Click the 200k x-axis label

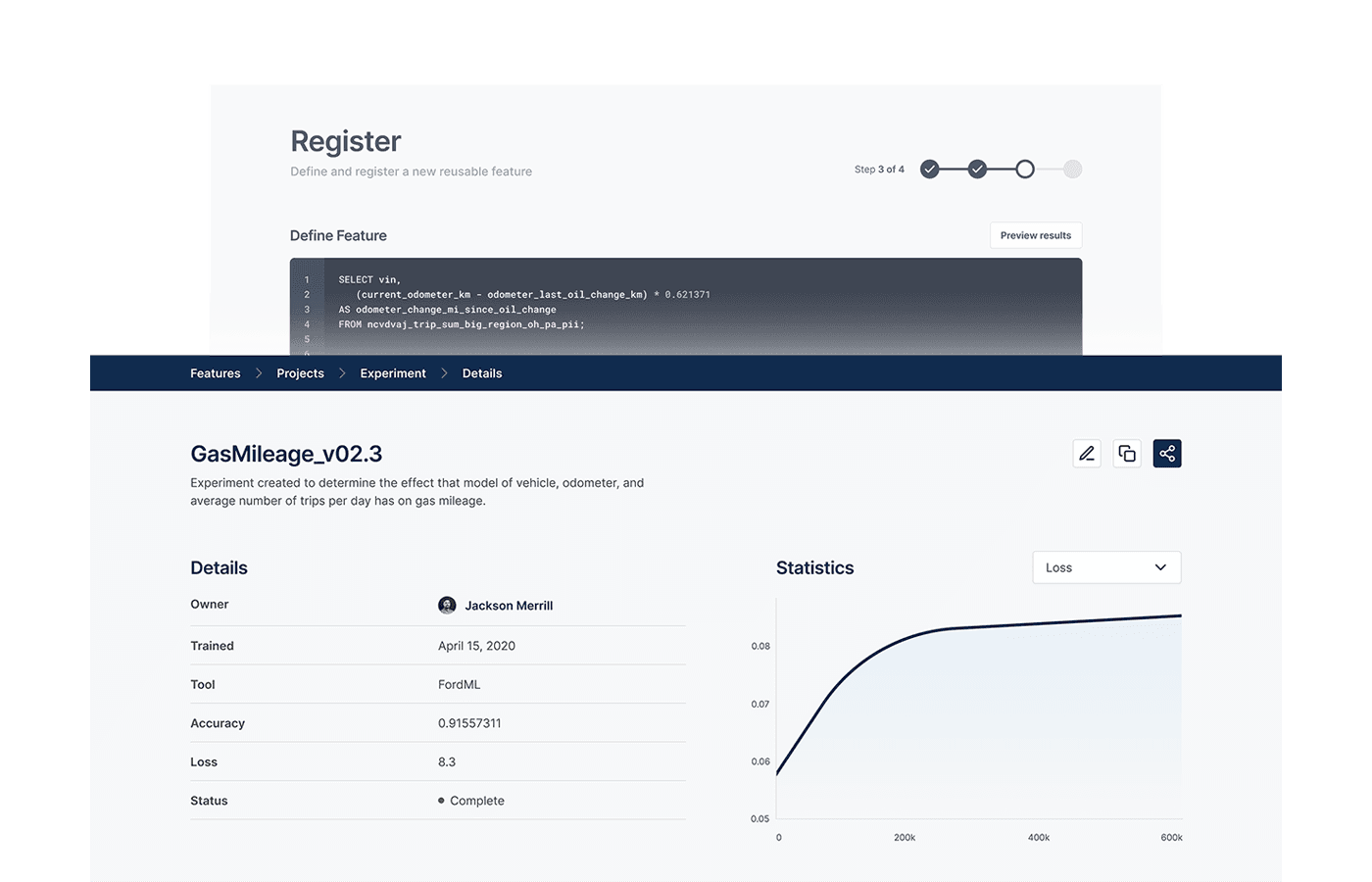[x=905, y=838]
